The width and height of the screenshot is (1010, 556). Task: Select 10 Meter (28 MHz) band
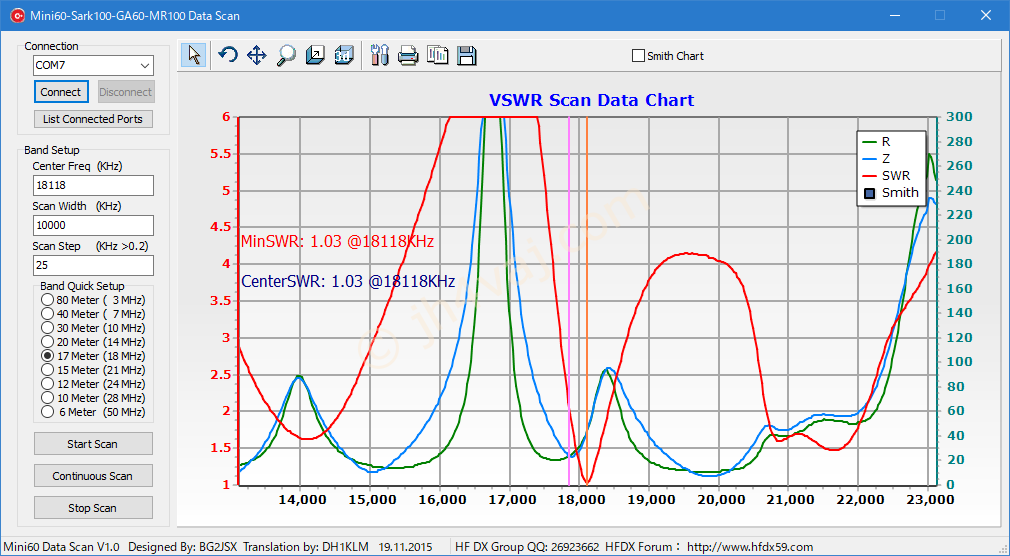tap(47, 398)
